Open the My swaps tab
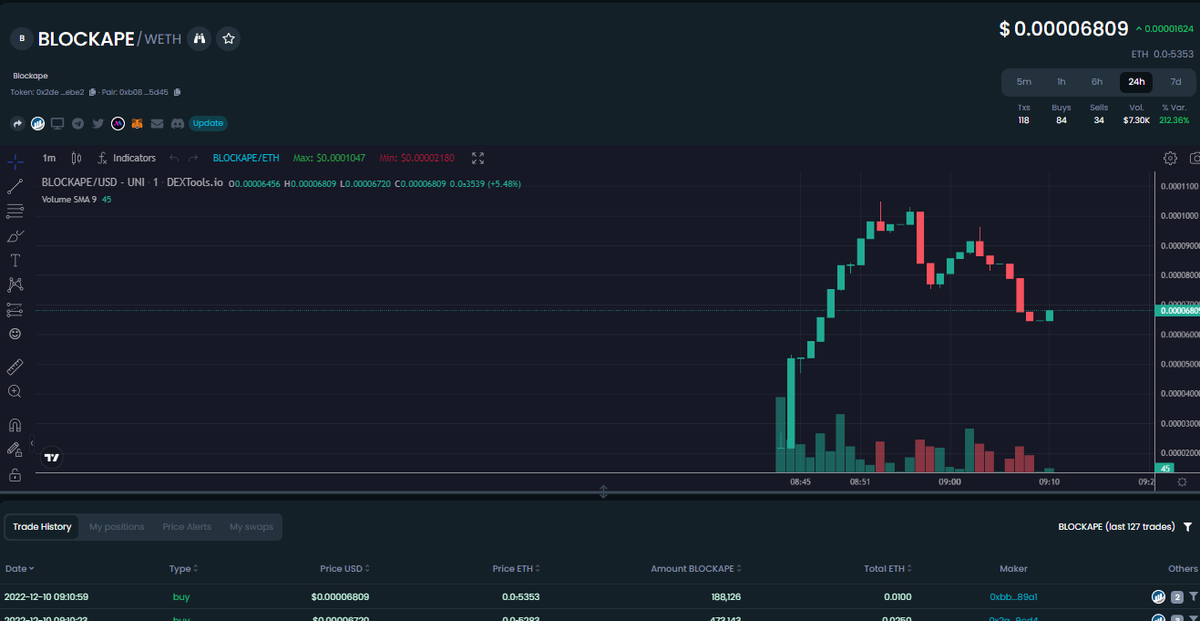Image resolution: width=1200 pixels, height=621 pixels. tap(251, 527)
